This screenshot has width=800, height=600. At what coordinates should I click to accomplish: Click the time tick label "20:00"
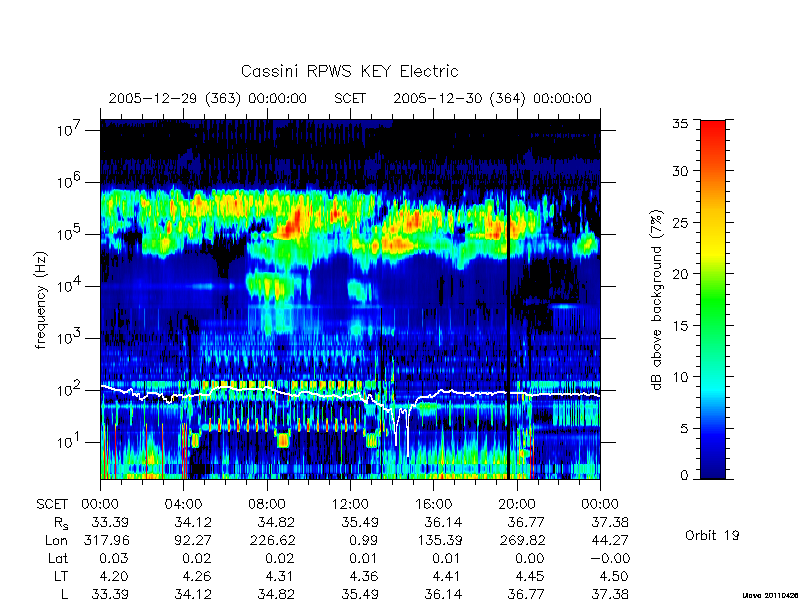[516, 505]
